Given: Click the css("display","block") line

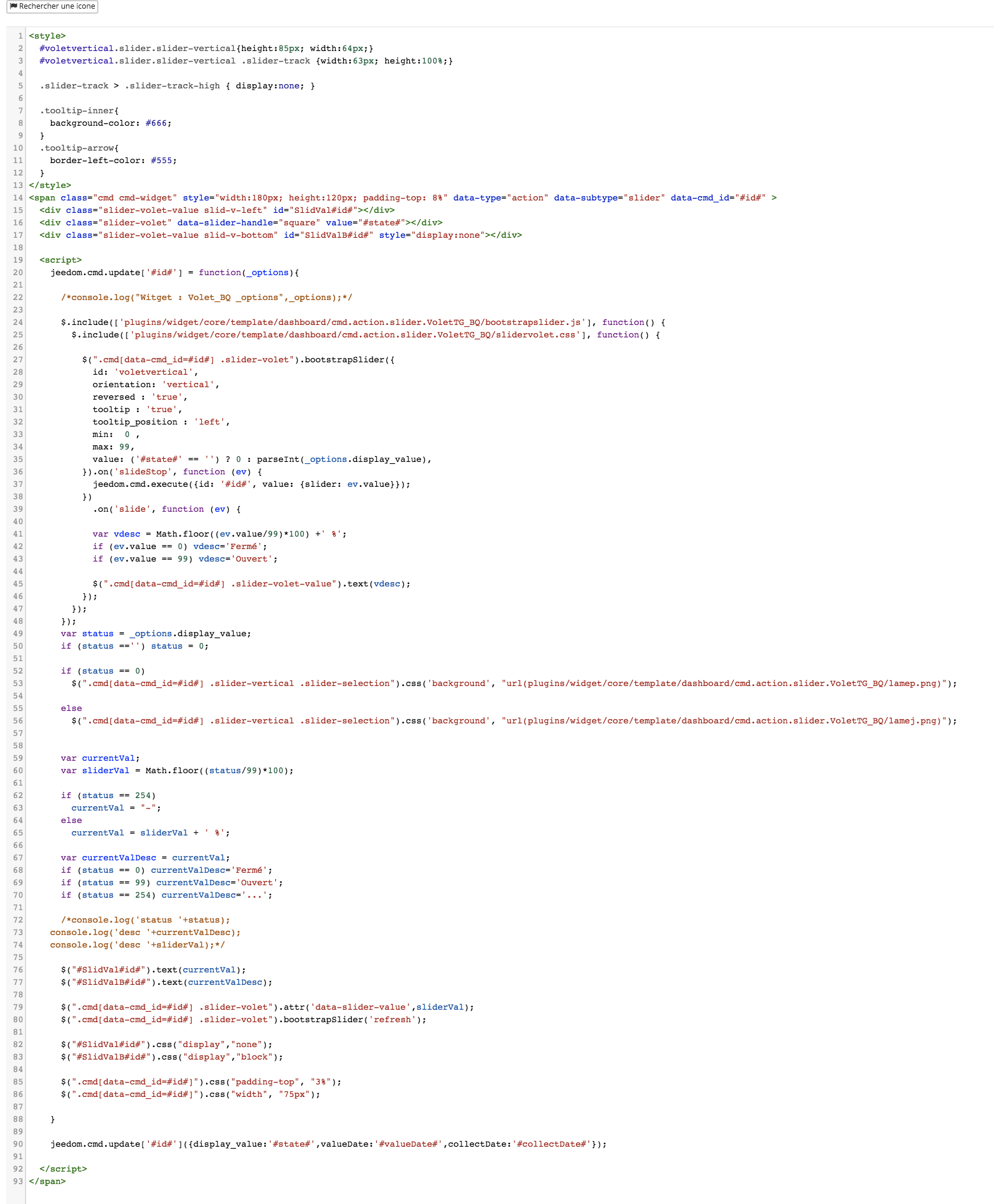Looking at the screenshot, I should pyautogui.click(x=172, y=1057).
